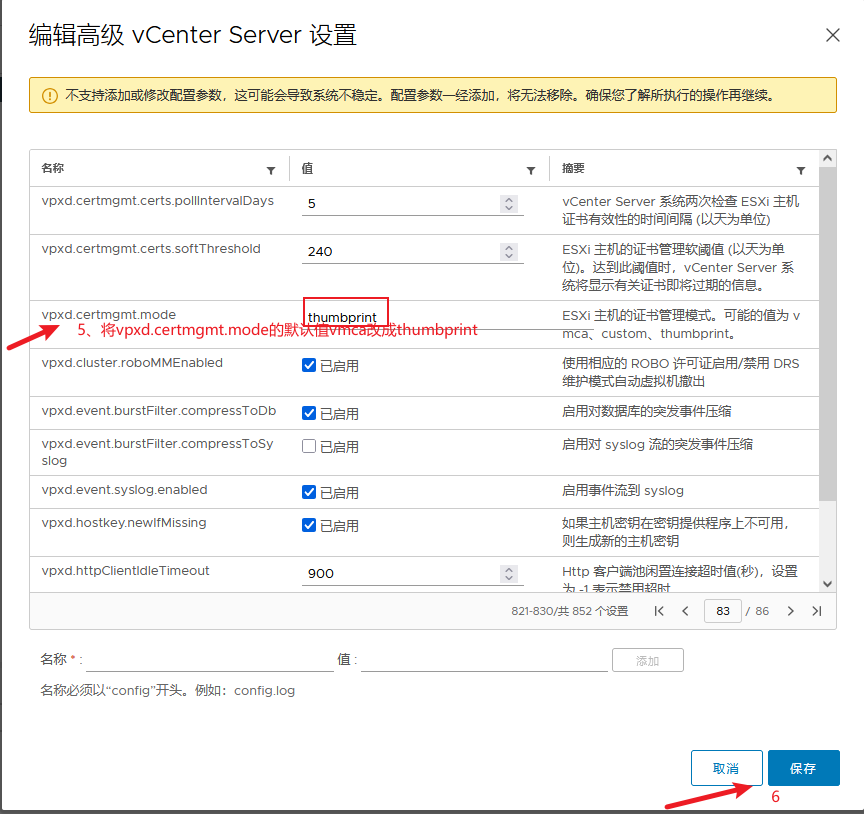Click 保存 to save settings
This screenshot has height=814, width=864.
point(803,768)
